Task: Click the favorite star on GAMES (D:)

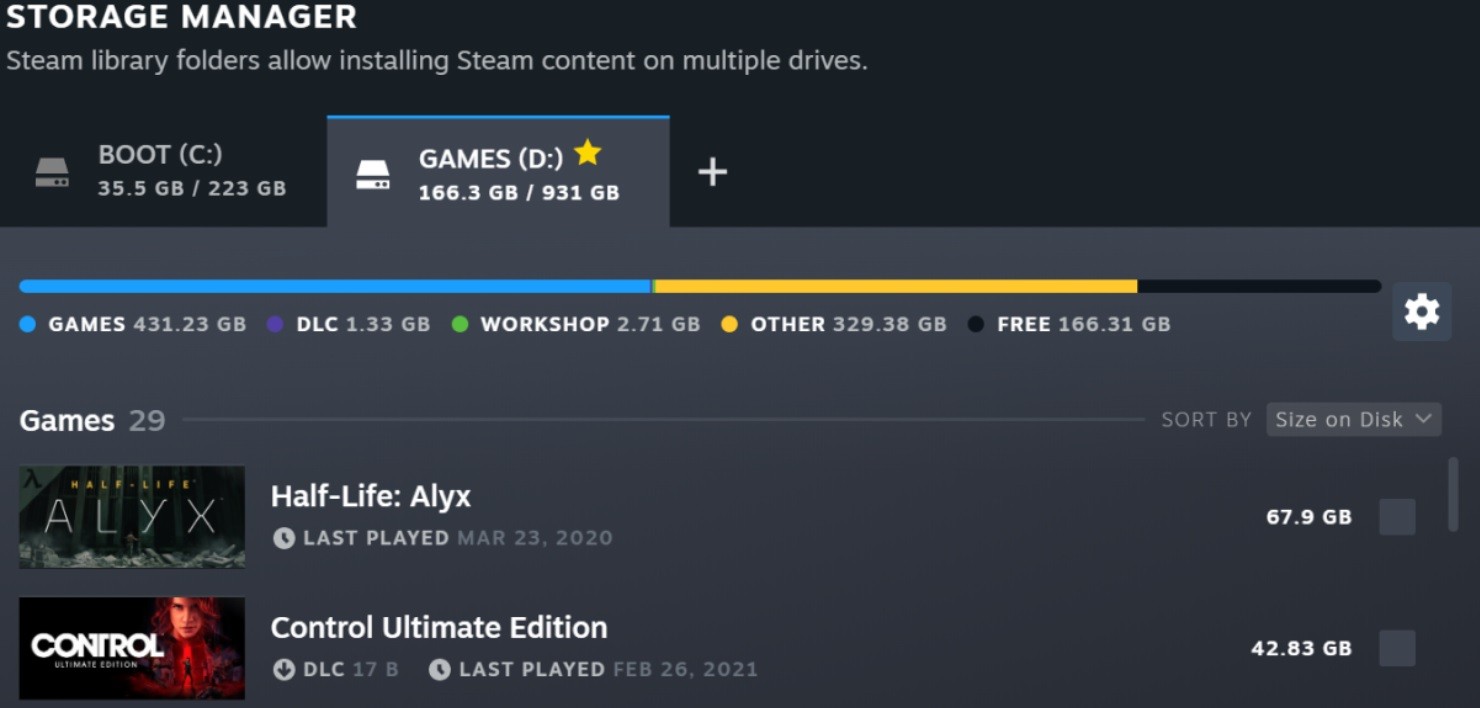Action: 588,152
